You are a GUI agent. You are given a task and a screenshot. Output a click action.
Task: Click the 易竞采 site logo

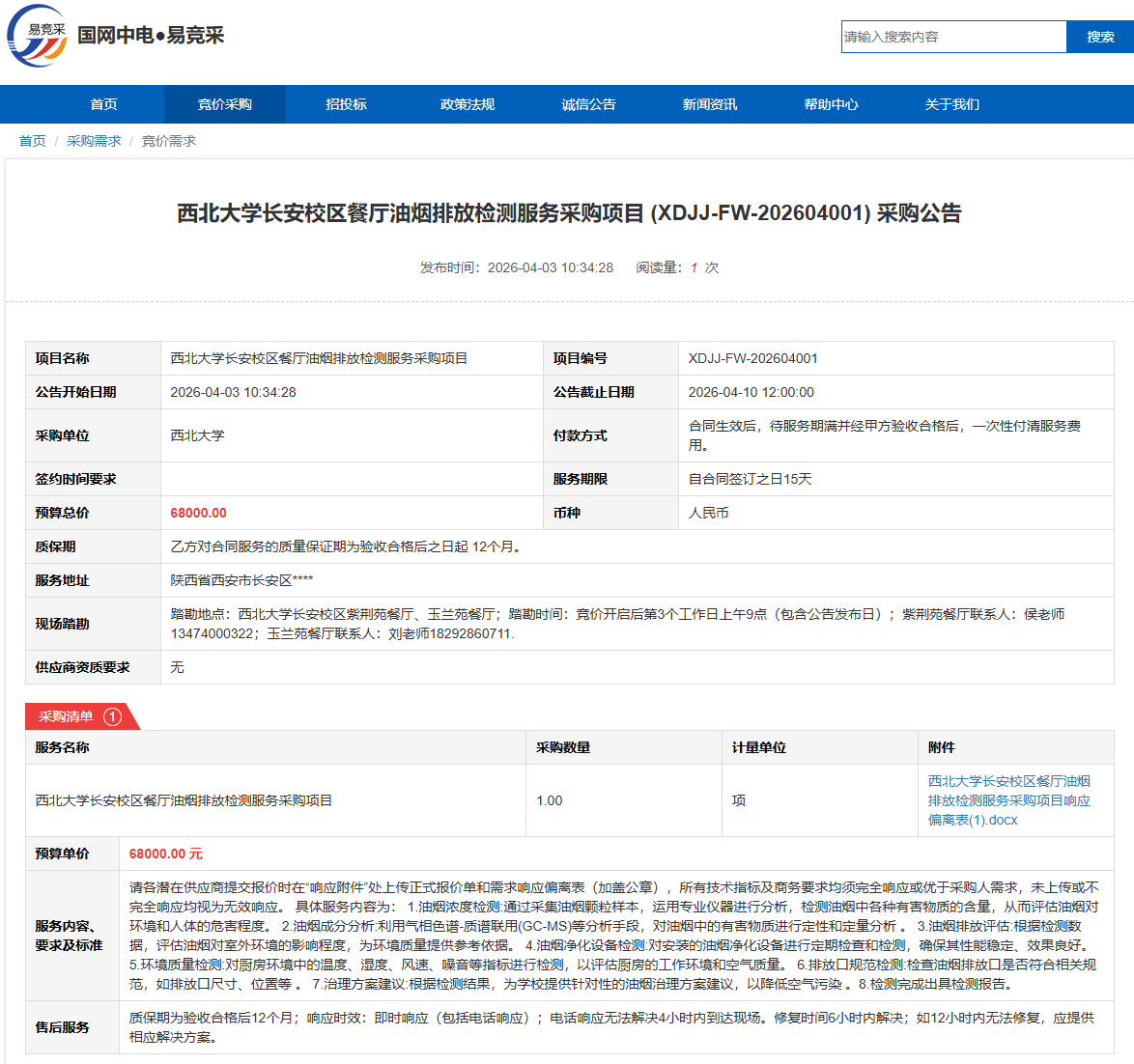(x=37, y=36)
